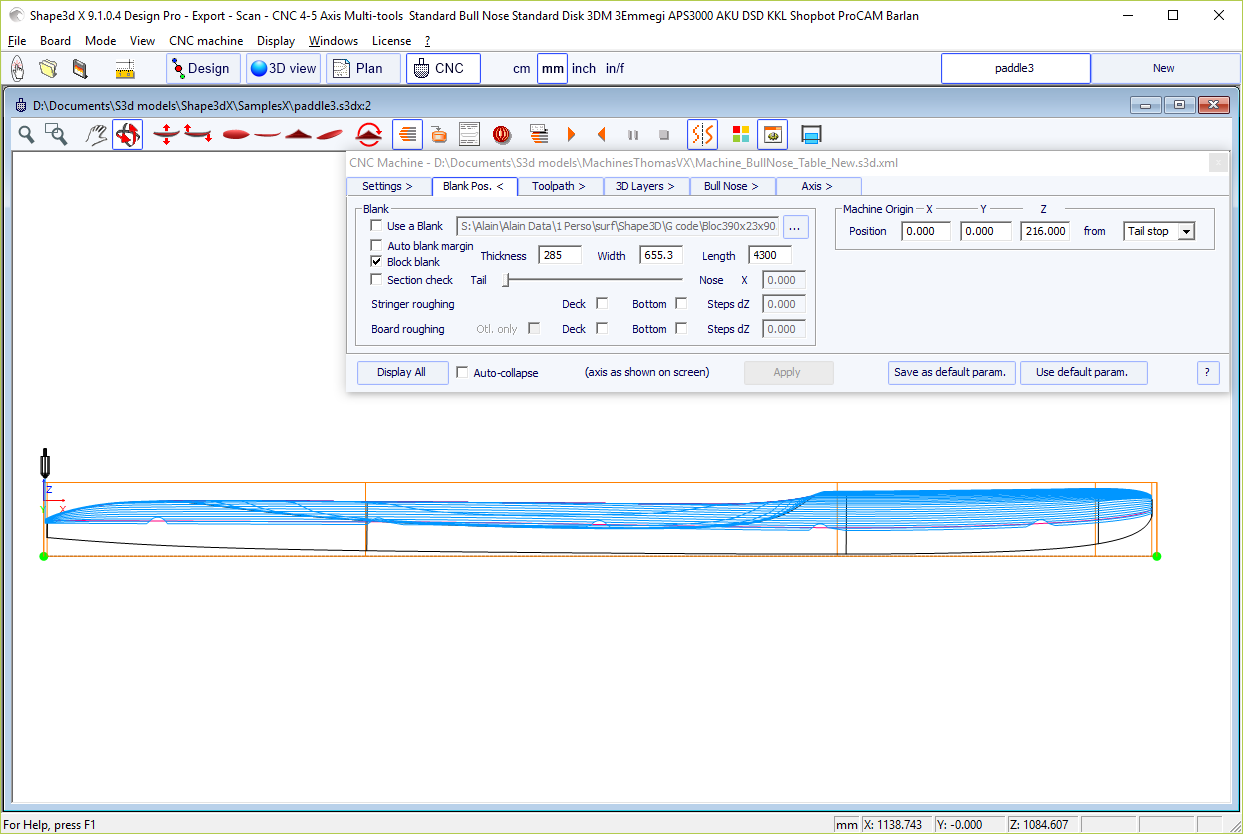
Task: Click the ruler measurement icon
Action: [x=125, y=69]
